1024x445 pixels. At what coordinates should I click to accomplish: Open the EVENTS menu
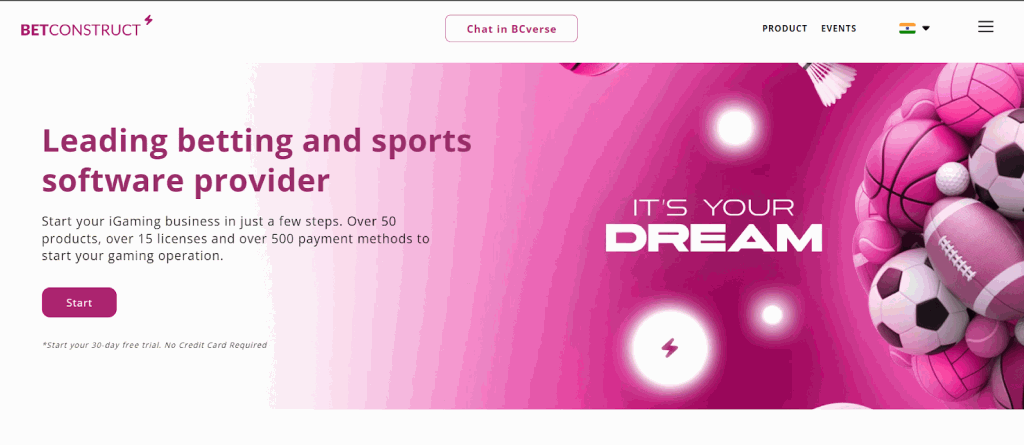838,28
